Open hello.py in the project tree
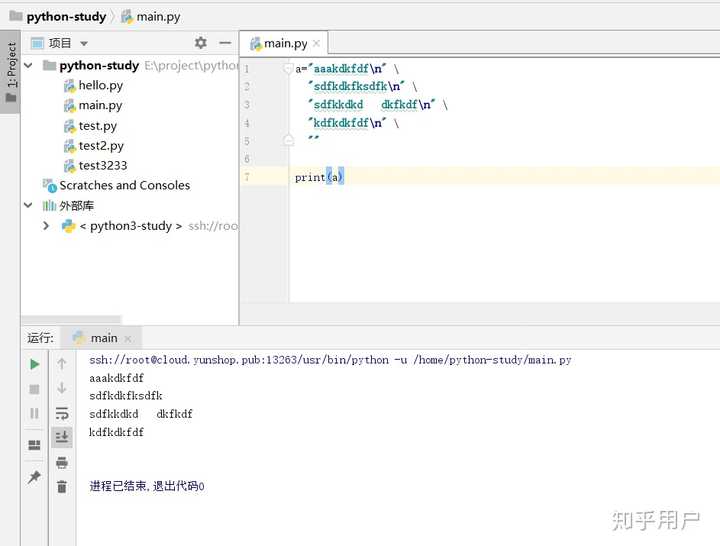This screenshot has height=546, width=720. [x=101, y=85]
